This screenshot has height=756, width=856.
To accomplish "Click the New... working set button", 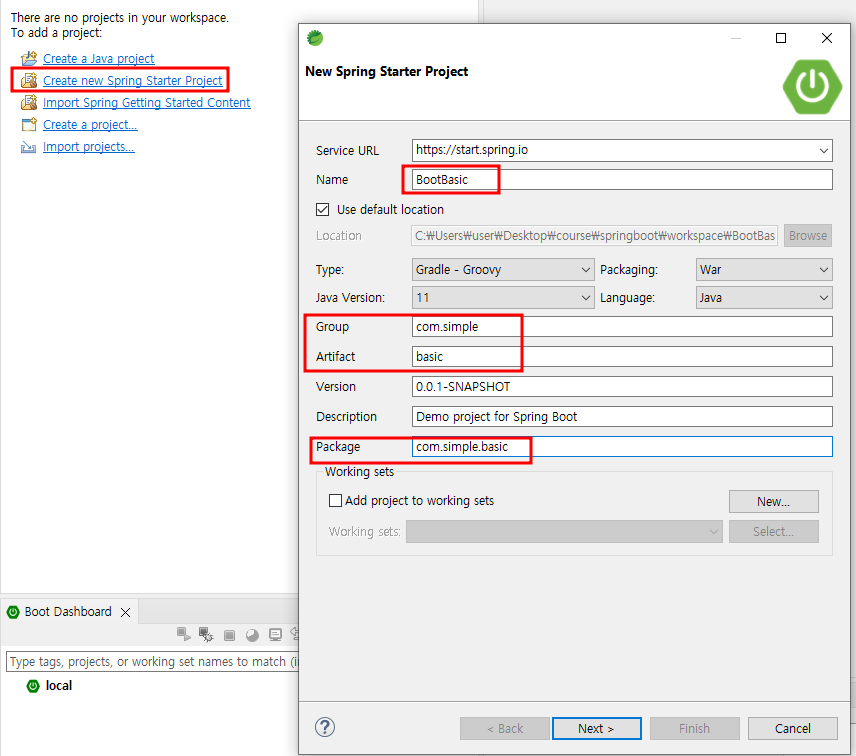I will 774,502.
